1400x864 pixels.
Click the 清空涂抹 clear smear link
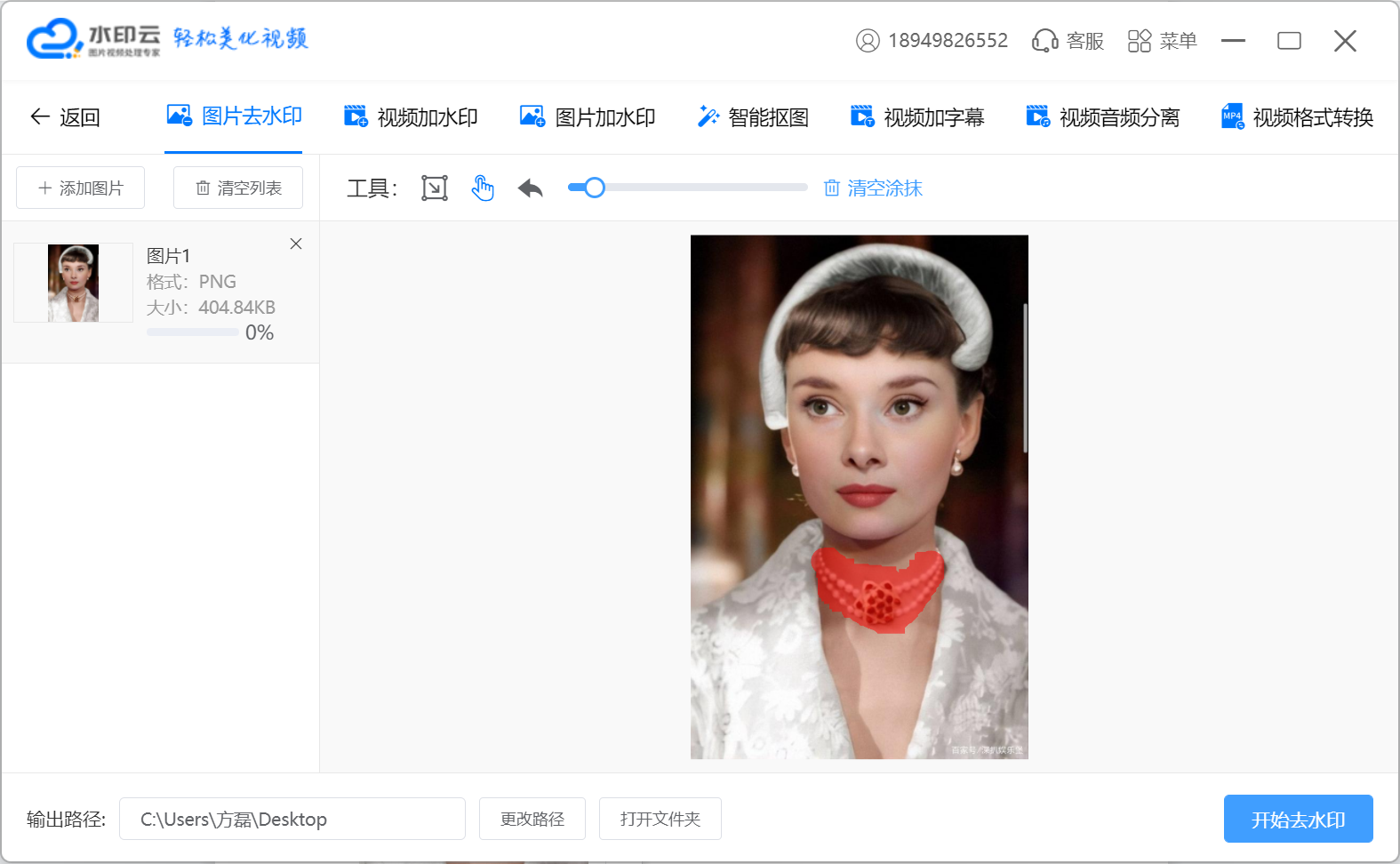coord(873,188)
